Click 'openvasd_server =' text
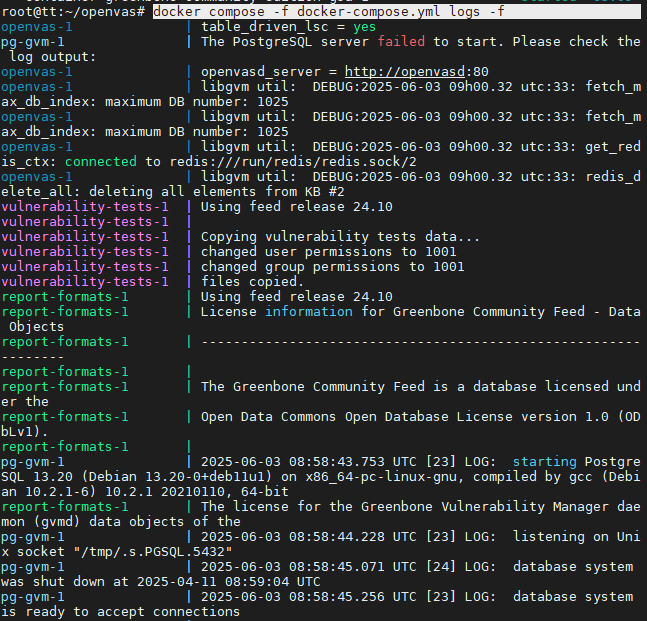Image resolution: width=647 pixels, height=621 pixels. 269,71
